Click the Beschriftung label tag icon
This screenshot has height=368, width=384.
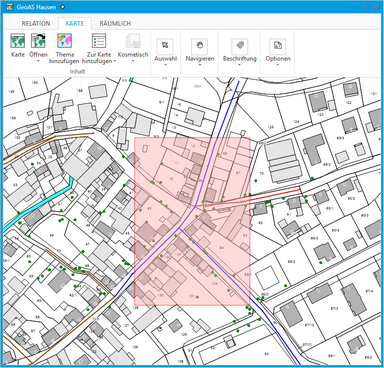[240, 46]
